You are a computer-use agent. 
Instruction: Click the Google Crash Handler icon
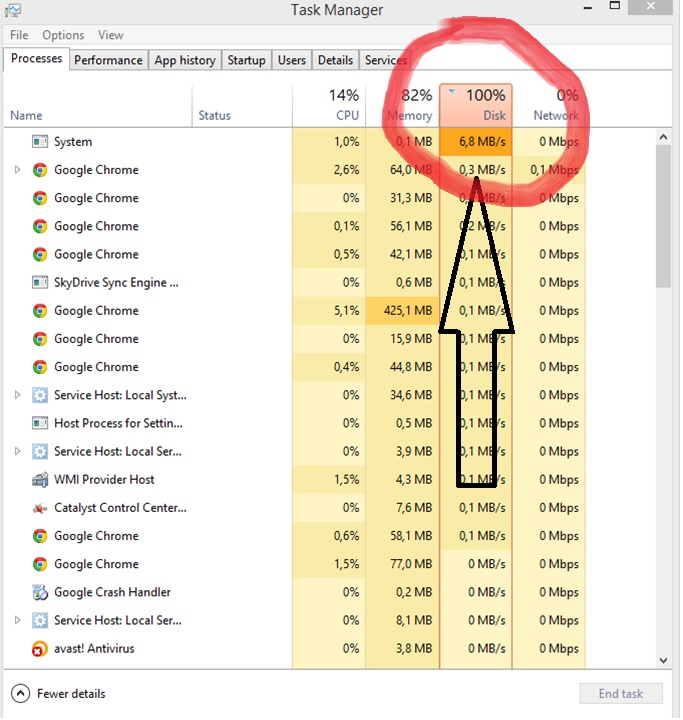pyautogui.click(x=40, y=592)
